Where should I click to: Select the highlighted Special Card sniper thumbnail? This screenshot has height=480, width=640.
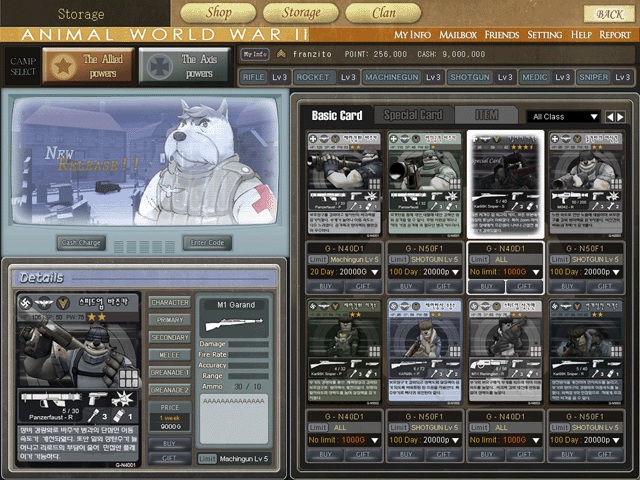tap(505, 182)
